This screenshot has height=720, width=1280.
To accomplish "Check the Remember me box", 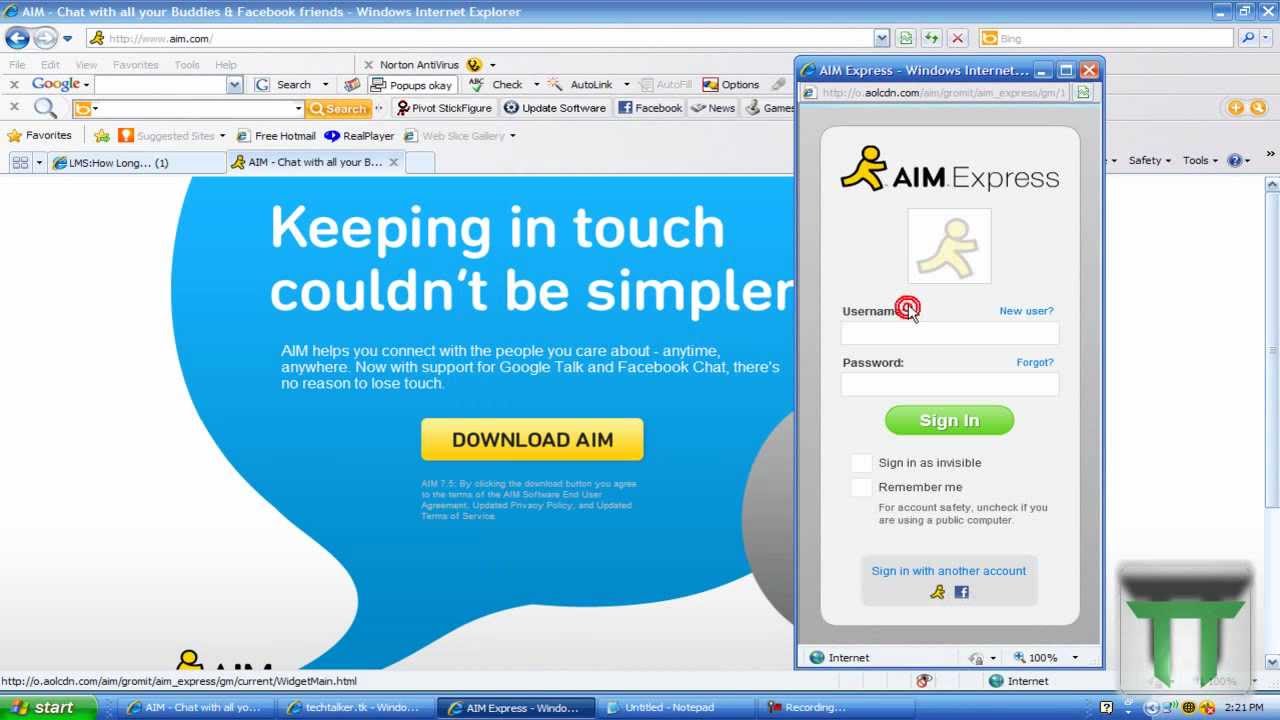I will pyautogui.click(x=861, y=487).
